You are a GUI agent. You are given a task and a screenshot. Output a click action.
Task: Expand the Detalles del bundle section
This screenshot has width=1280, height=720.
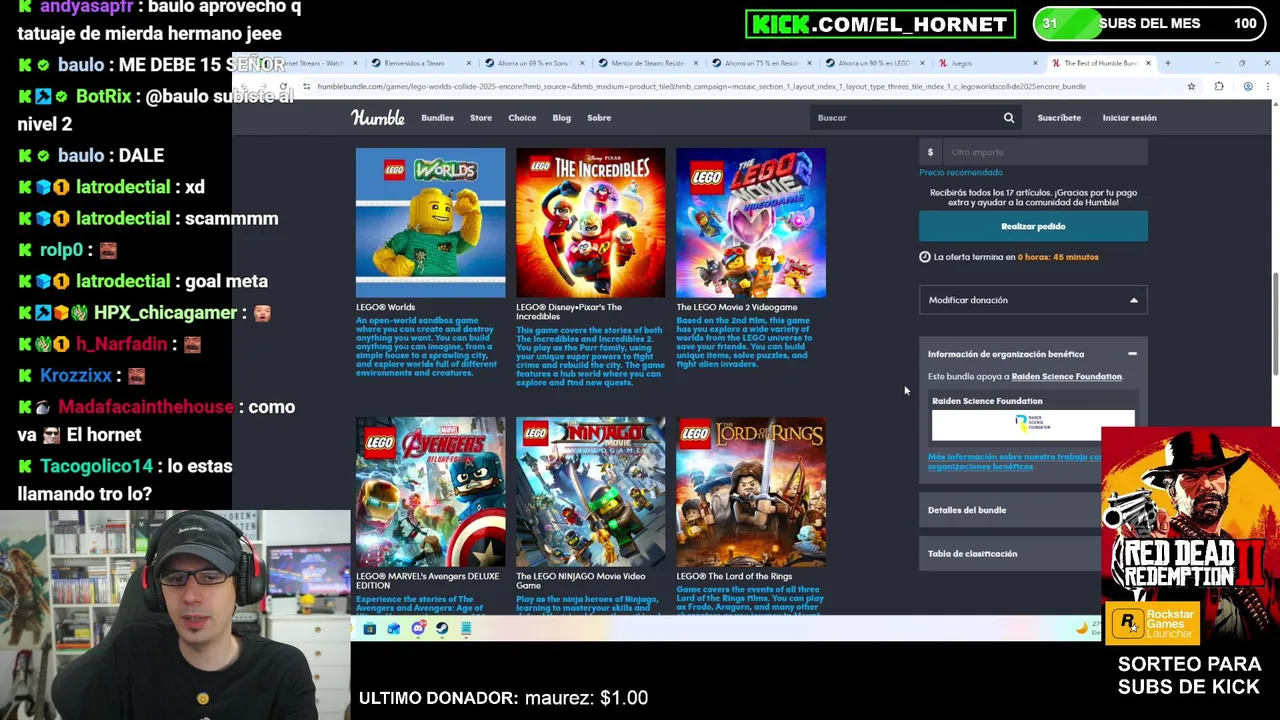pyautogui.click(x=1010, y=510)
